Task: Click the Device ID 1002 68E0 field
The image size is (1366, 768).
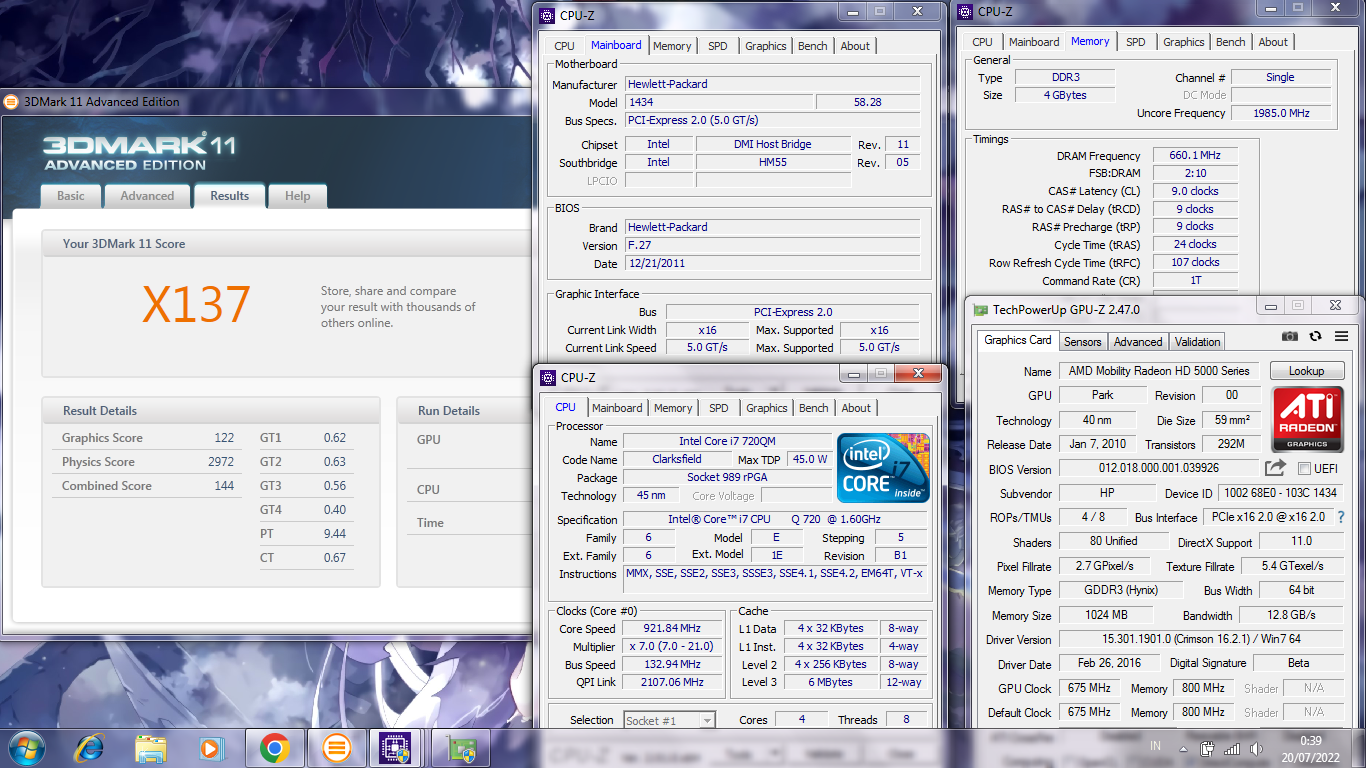Action: pos(1283,494)
